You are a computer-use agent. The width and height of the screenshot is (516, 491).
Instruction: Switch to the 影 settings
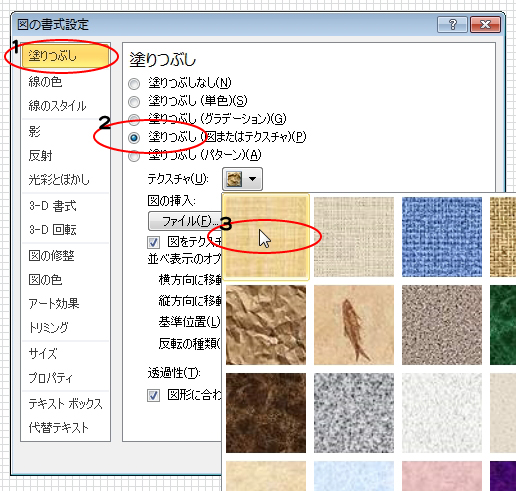tap(34, 131)
